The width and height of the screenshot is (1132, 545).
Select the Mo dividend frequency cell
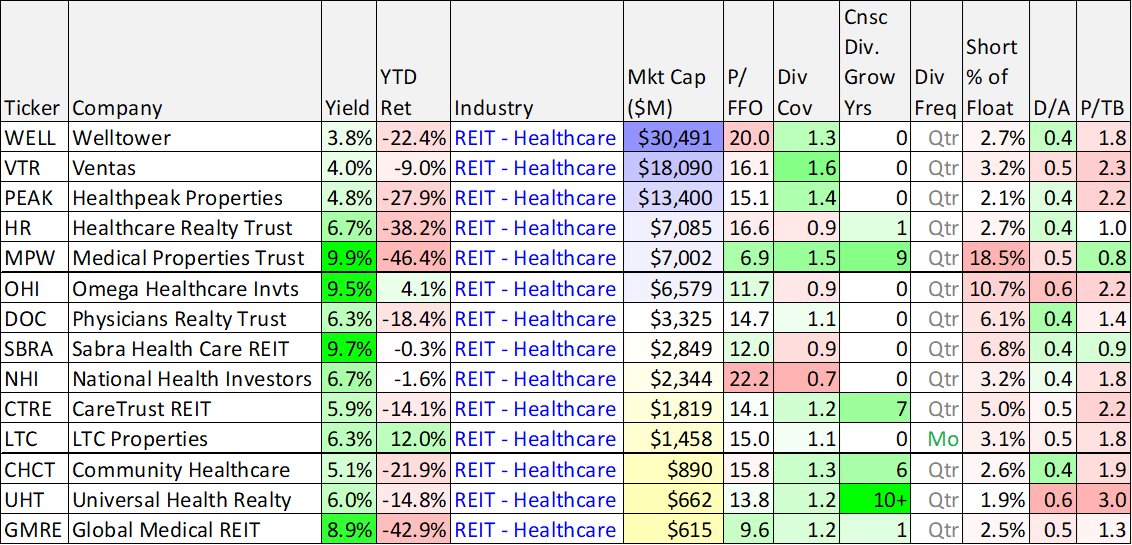coord(936,439)
